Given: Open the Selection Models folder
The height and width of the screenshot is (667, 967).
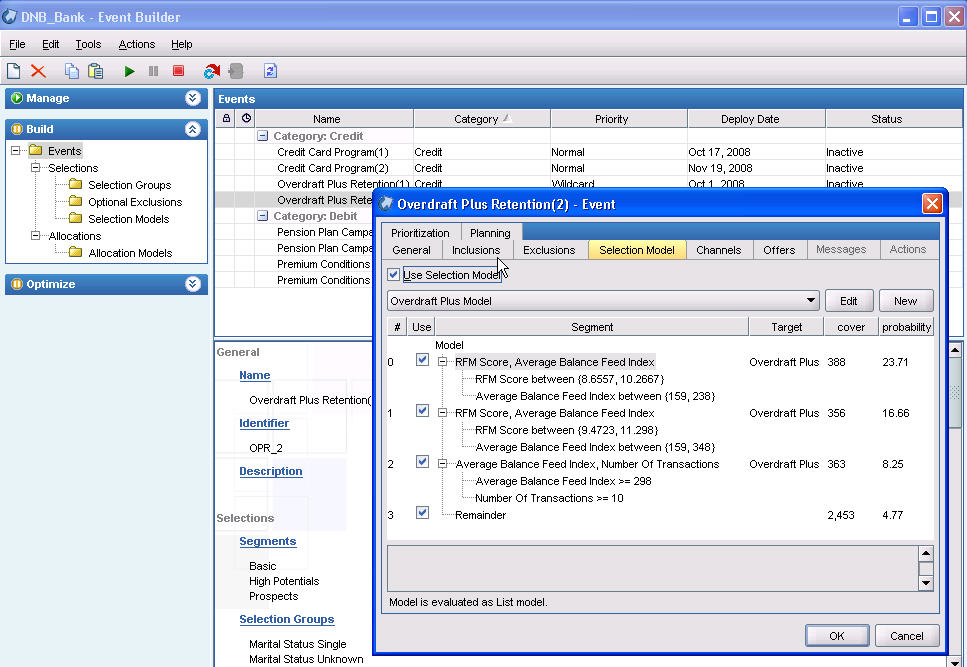Looking at the screenshot, I should coord(75,218).
